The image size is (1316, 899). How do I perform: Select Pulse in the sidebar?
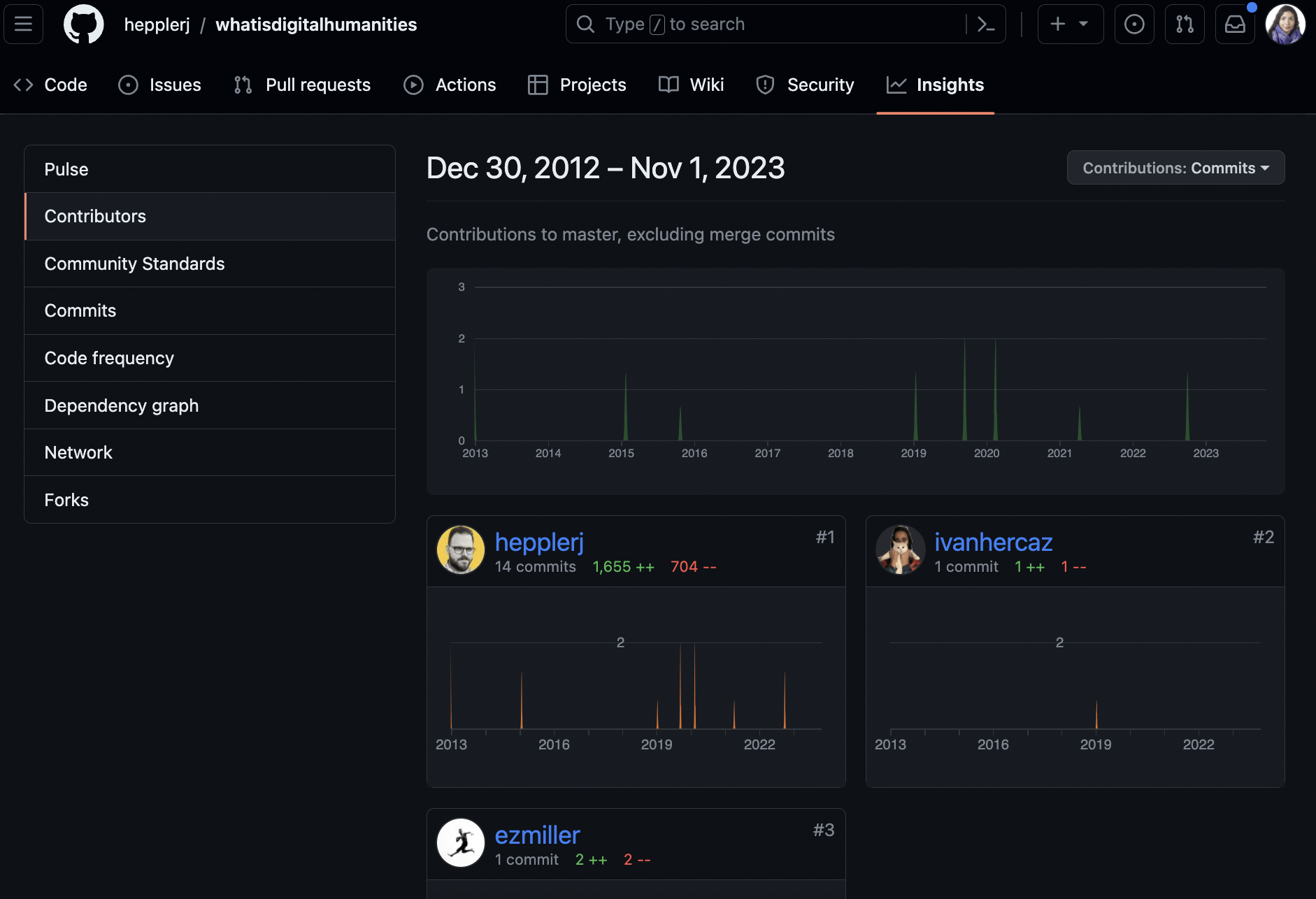click(66, 169)
